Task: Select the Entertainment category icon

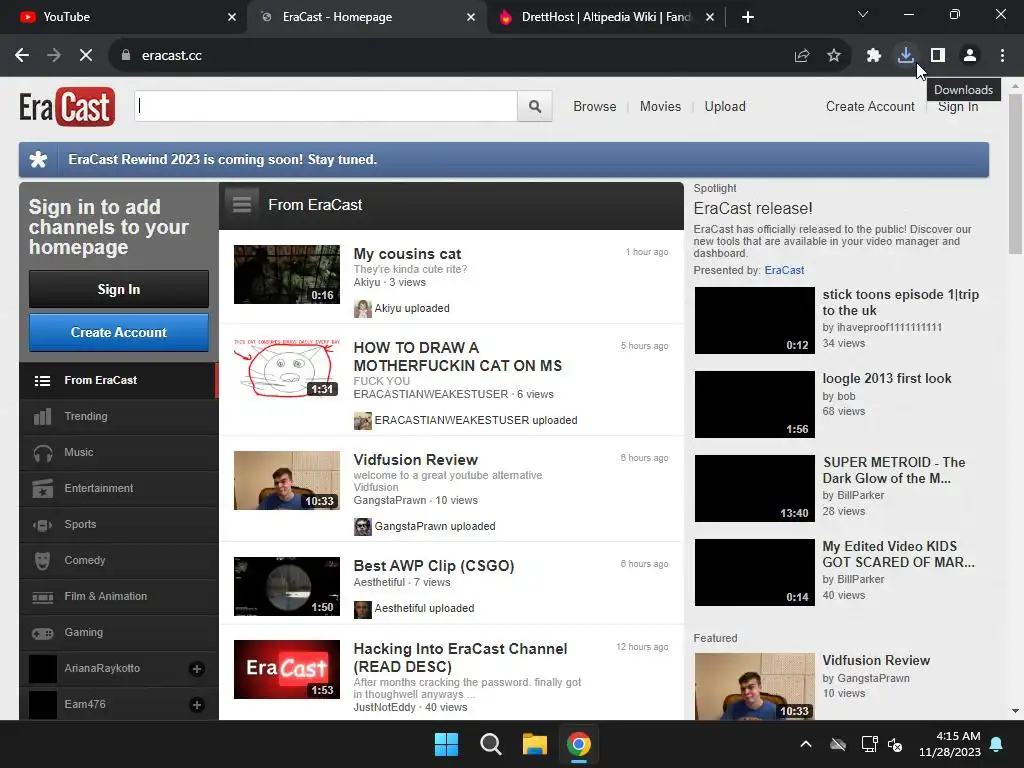Action: click(42, 488)
